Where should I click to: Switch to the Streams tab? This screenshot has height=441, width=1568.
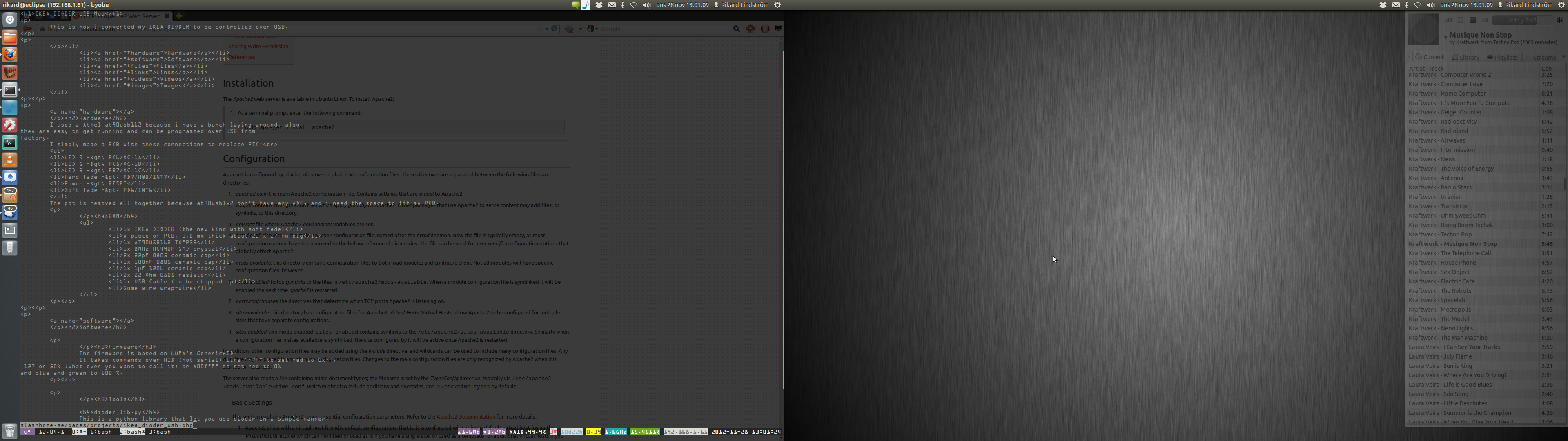point(1541,57)
